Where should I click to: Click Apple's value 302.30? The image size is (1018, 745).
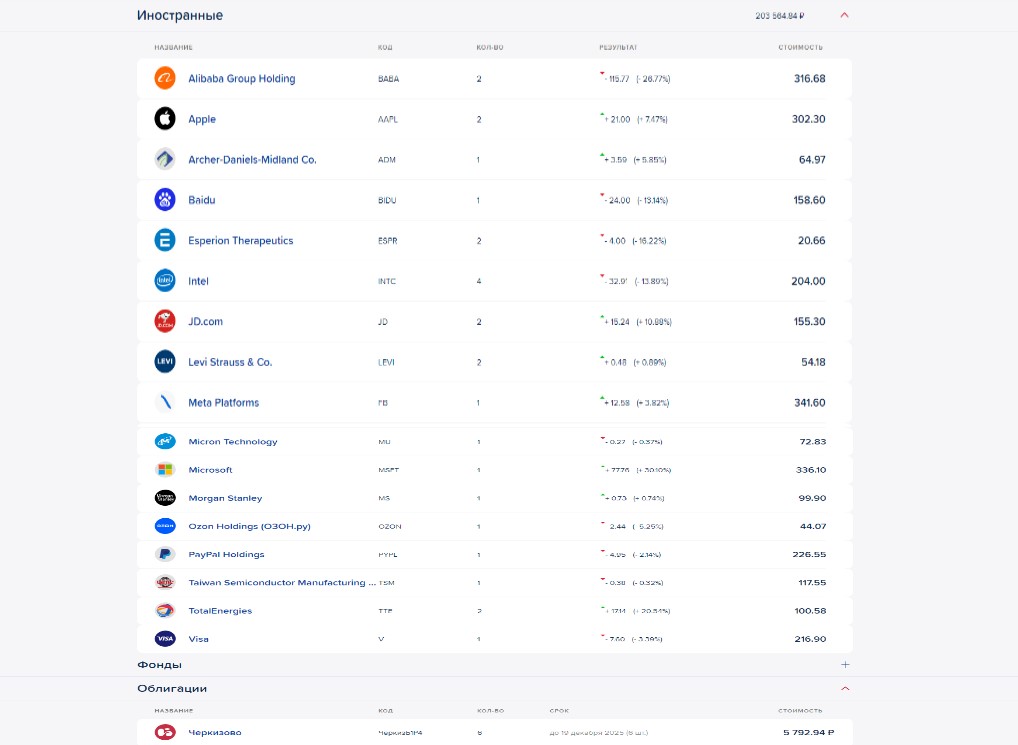point(808,119)
